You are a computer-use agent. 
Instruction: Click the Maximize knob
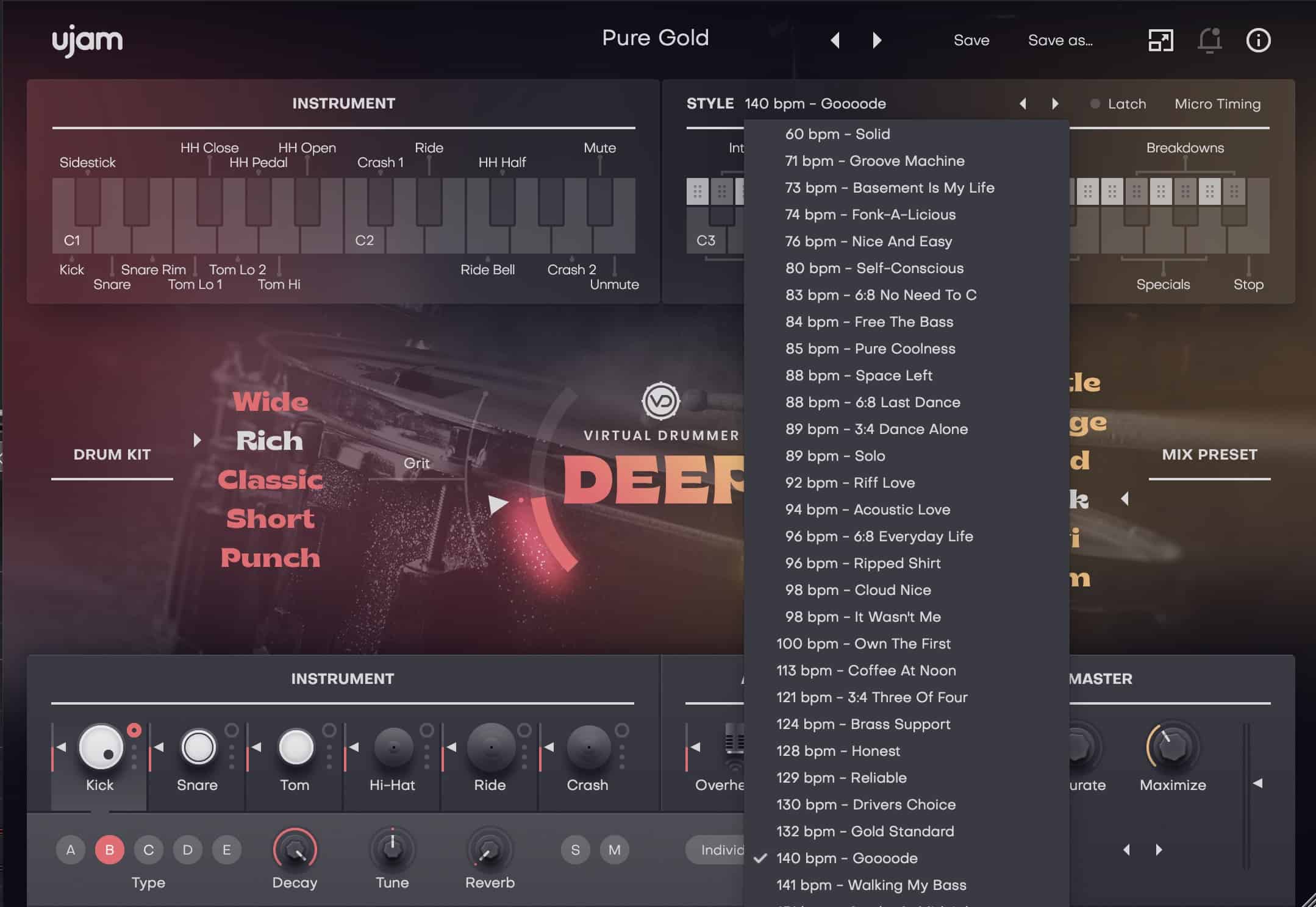[1173, 747]
